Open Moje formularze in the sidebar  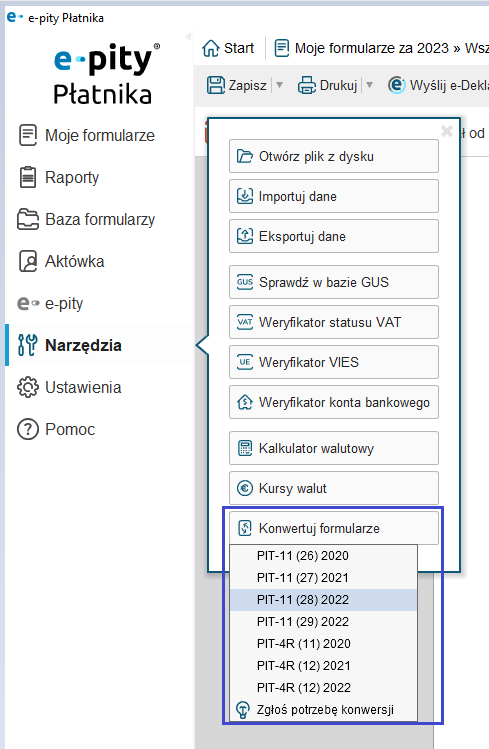coord(86,136)
